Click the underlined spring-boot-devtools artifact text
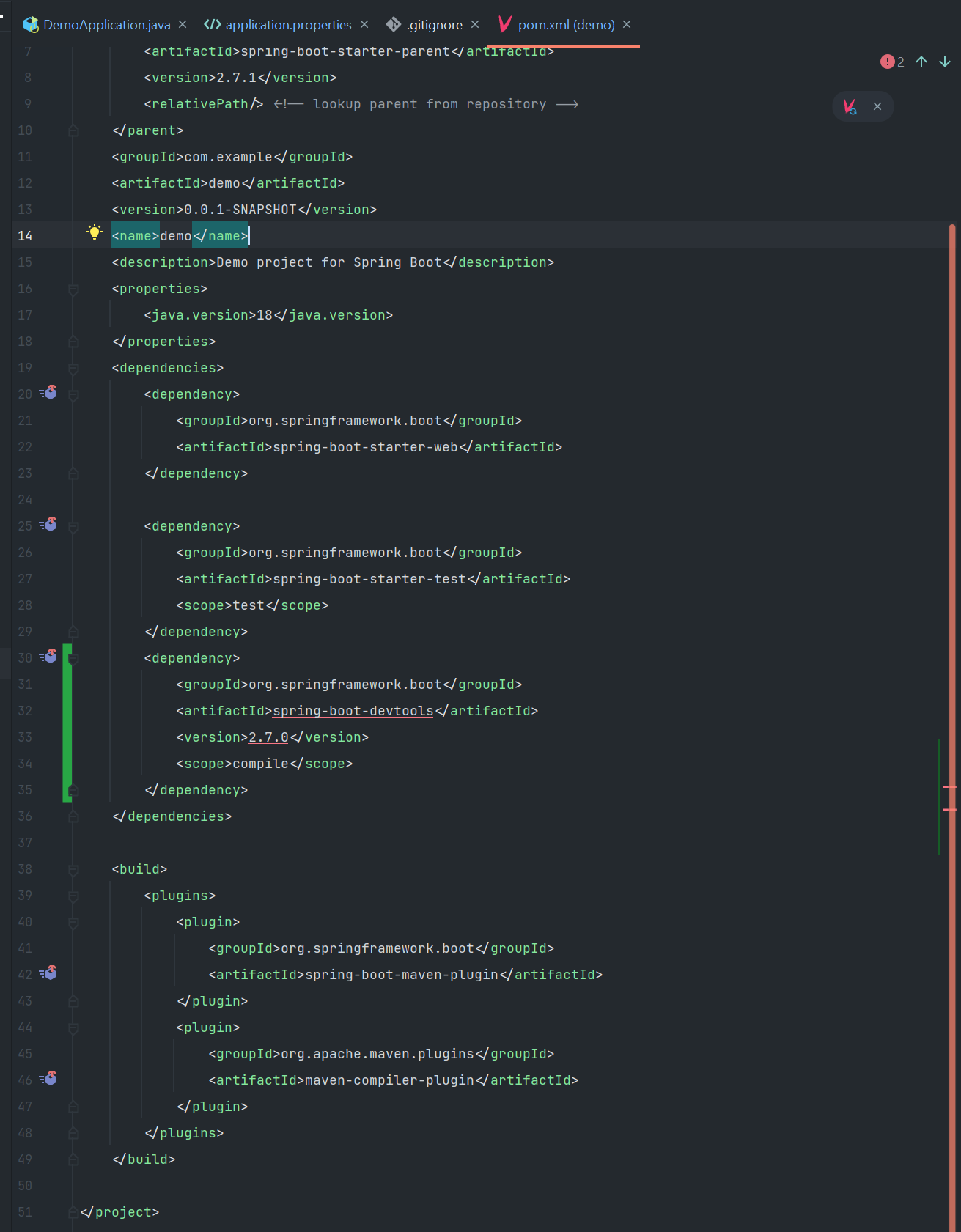The width and height of the screenshot is (961, 1232). coord(353,711)
